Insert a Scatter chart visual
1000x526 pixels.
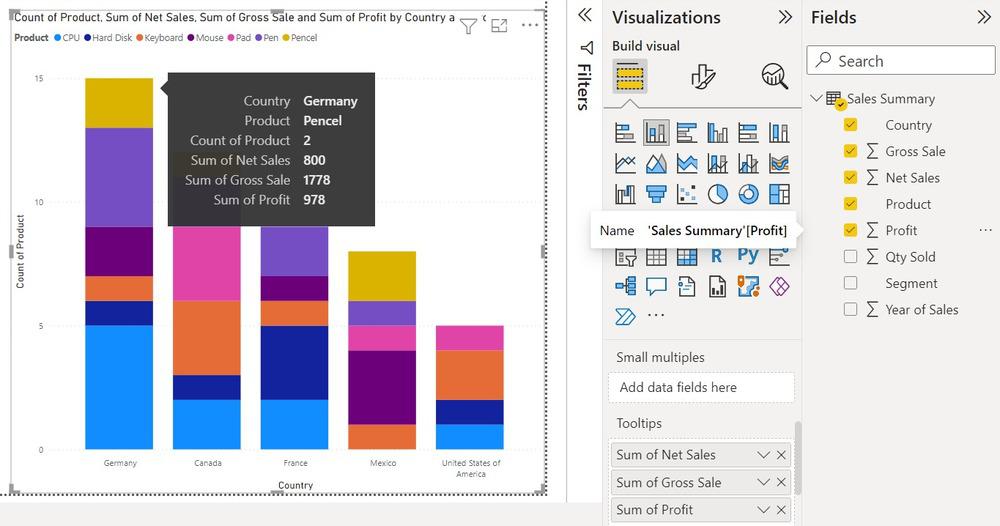click(687, 194)
